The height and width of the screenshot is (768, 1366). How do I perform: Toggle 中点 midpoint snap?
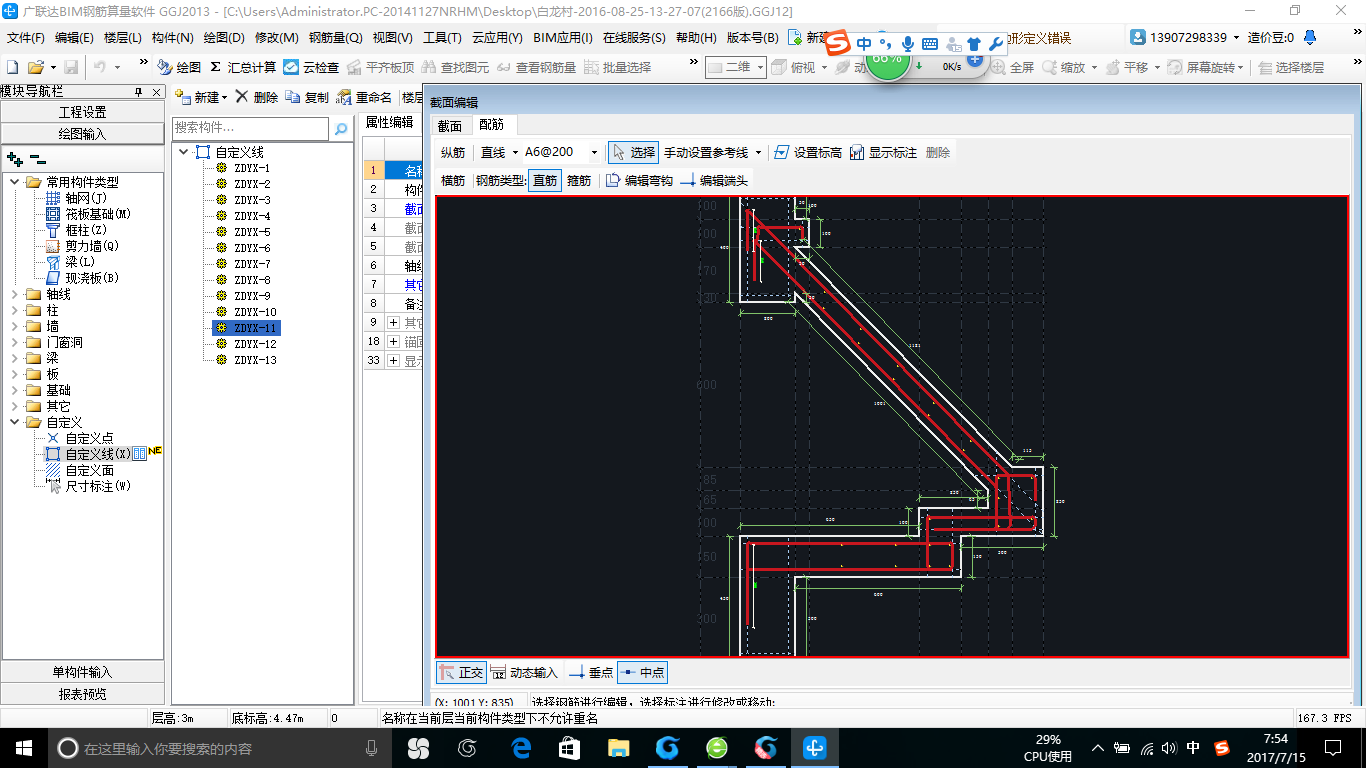click(643, 673)
